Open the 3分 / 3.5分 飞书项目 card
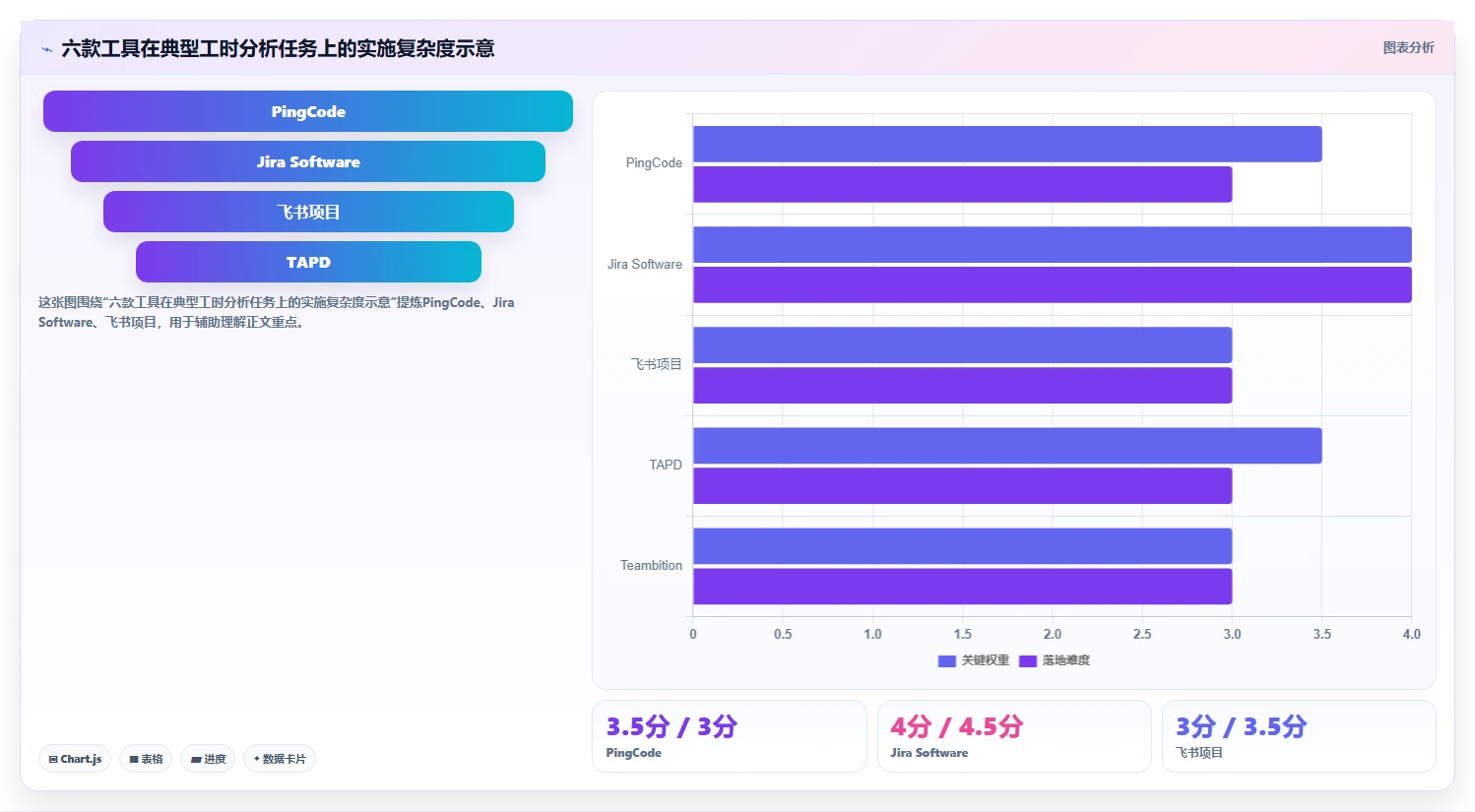 point(1299,736)
